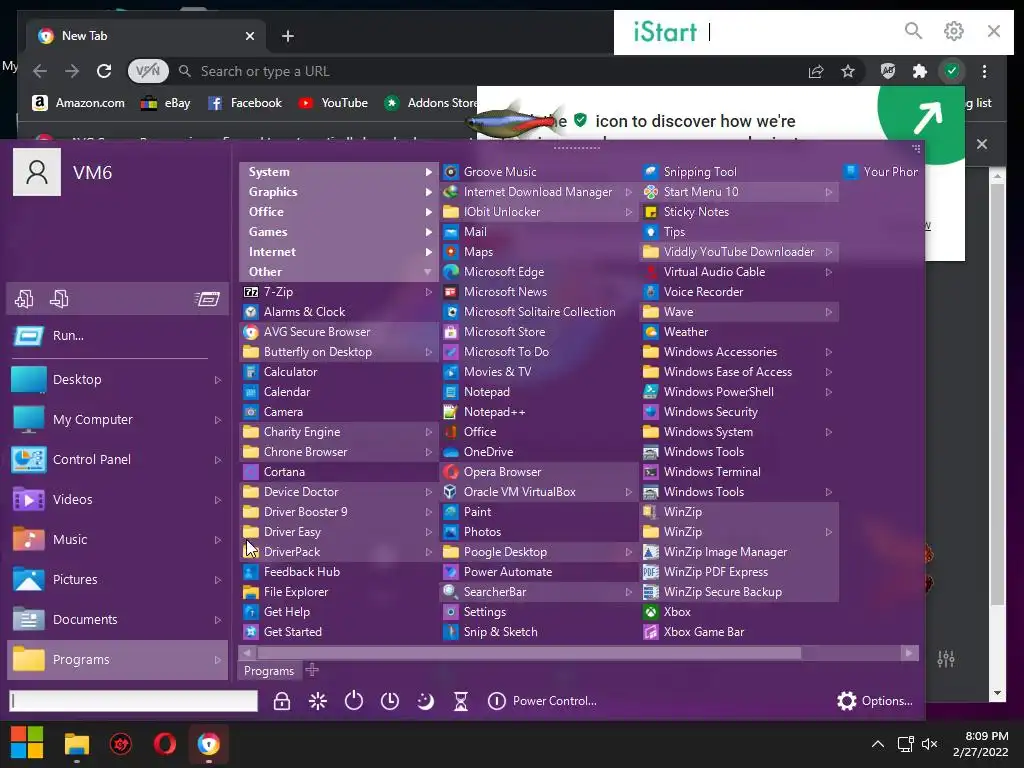The height and width of the screenshot is (768, 1024).
Task: Click the power shutdown icon
Action: [x=353, y=701]
